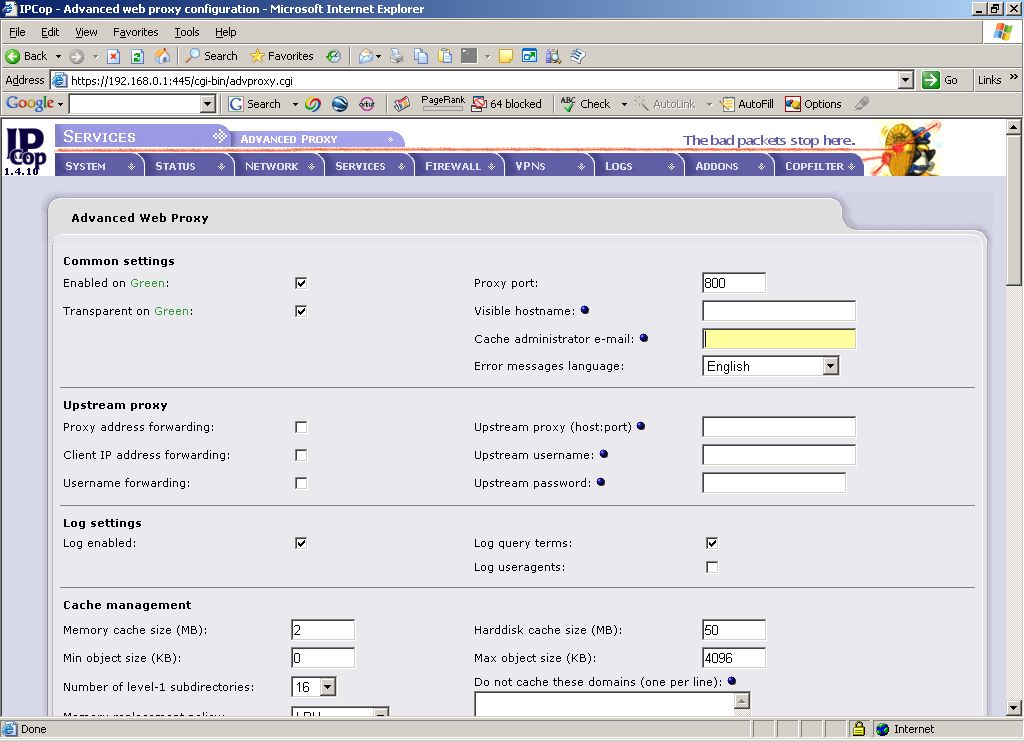Click the blue Google Earth globe icon
This screenshot has width=1024, height=742.
point(340,104)
